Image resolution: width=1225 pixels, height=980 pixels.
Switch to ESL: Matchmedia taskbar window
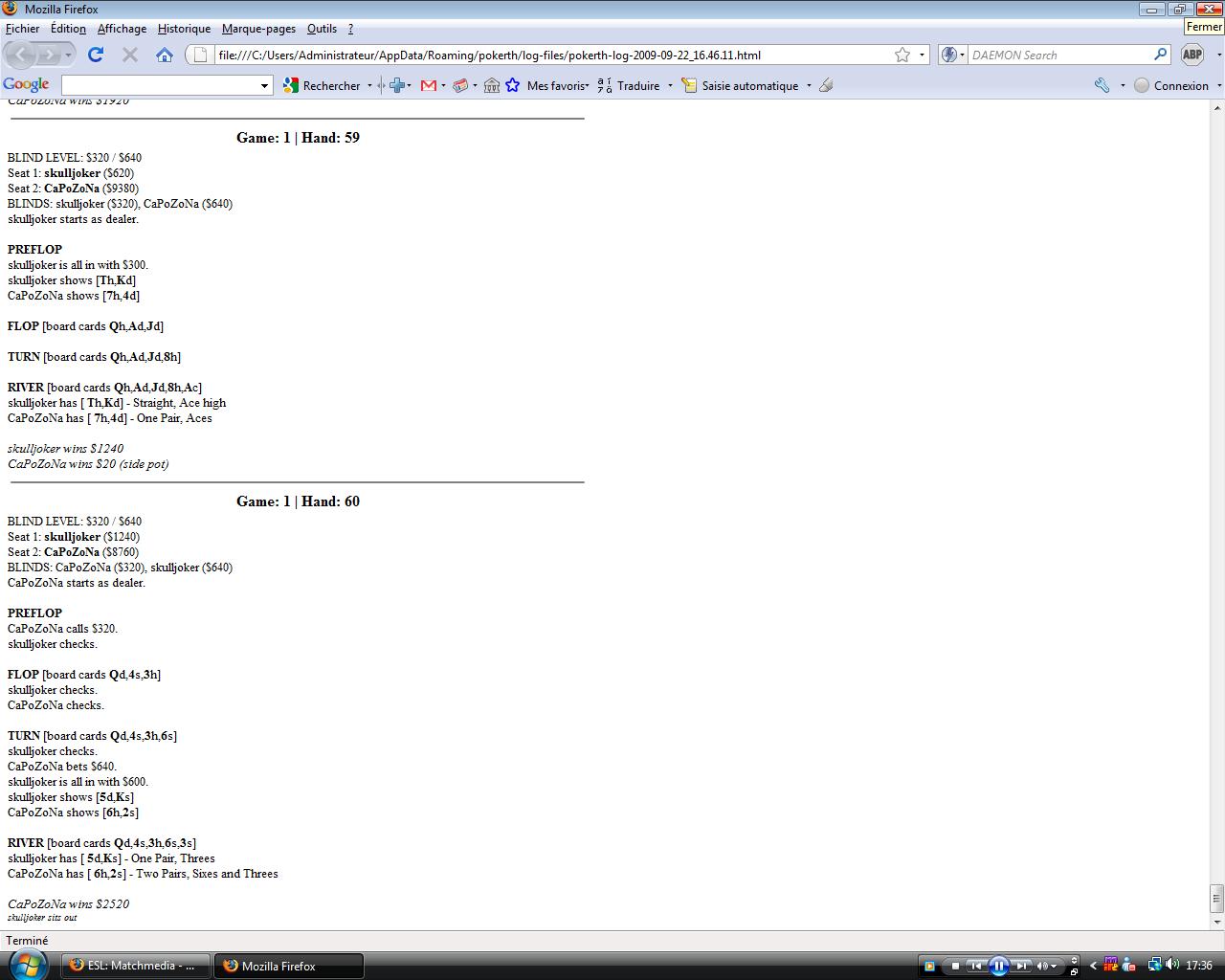[133, 966]
